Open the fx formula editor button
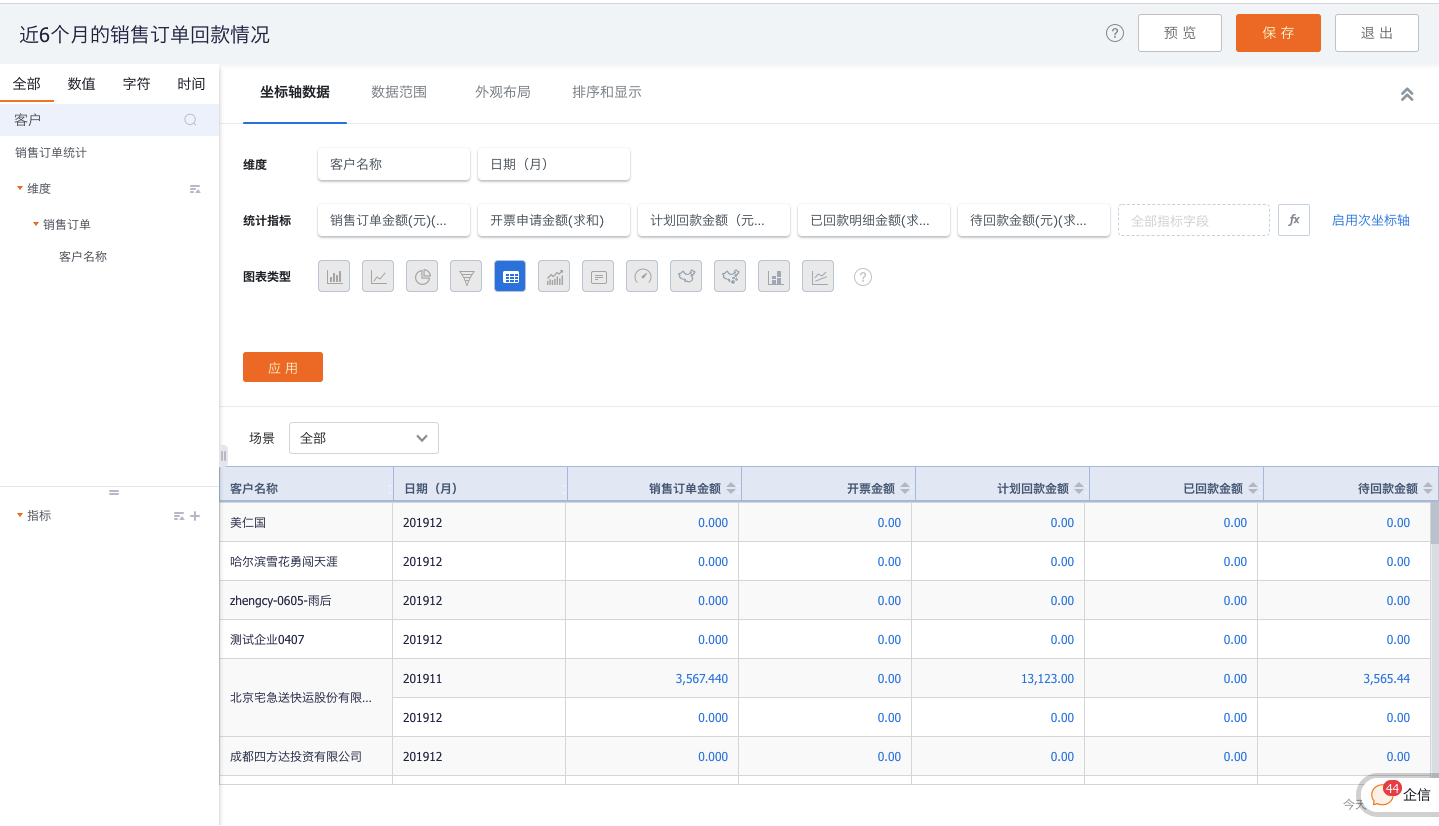Viewport: 1439px width, 826px height. coord(1294,220)
